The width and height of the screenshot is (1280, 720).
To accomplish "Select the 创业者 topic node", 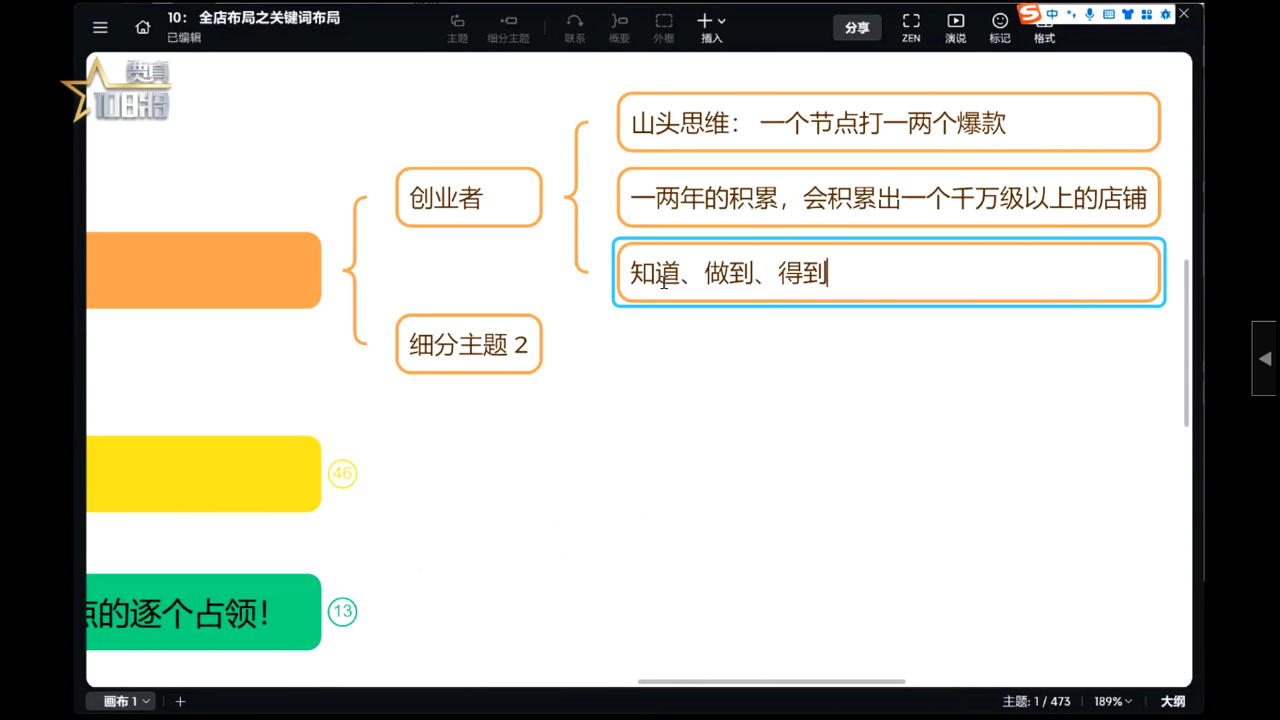I will [468, 198].
